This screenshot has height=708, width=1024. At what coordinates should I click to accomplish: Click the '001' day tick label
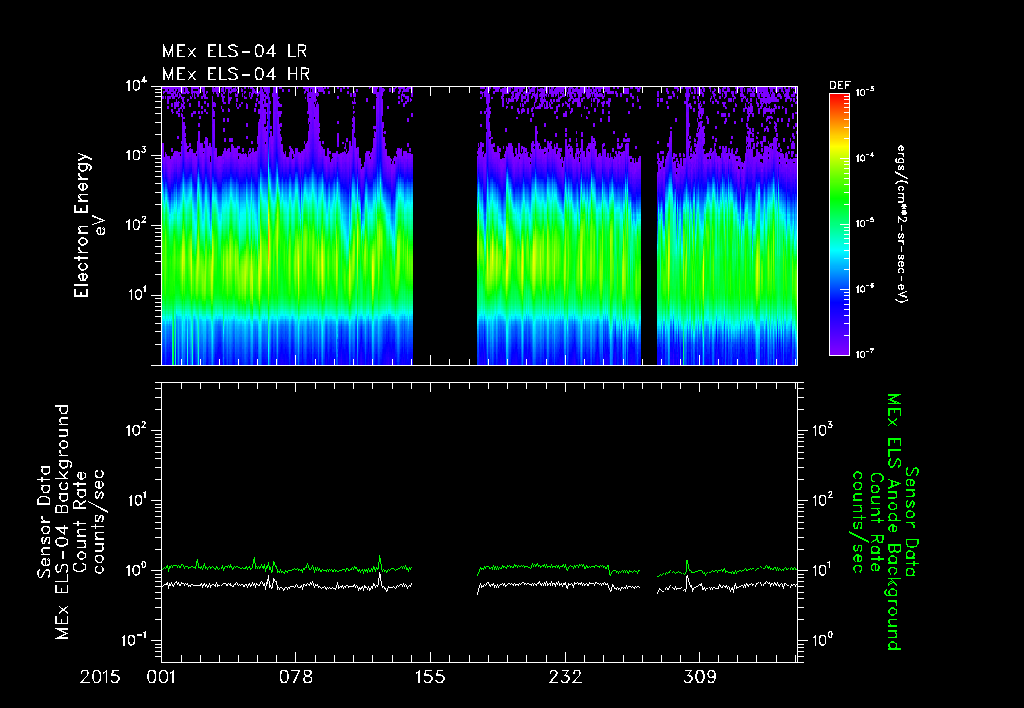161,677
